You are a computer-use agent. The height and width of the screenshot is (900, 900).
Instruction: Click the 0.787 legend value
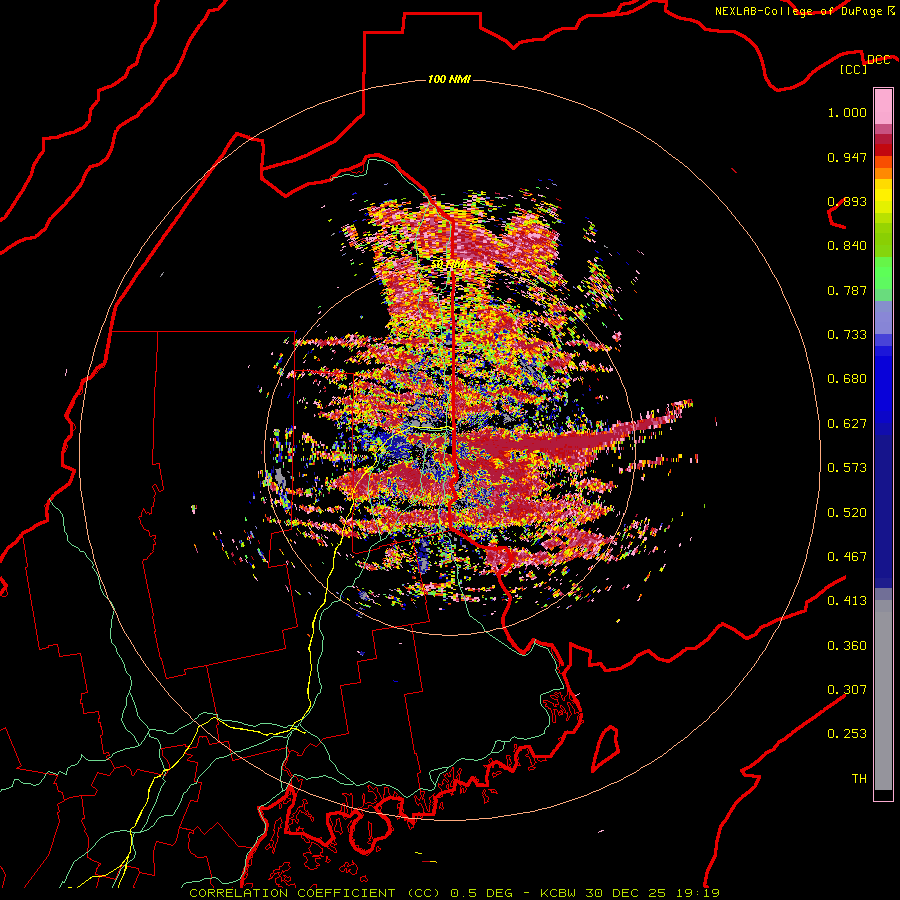click(847, 290)
